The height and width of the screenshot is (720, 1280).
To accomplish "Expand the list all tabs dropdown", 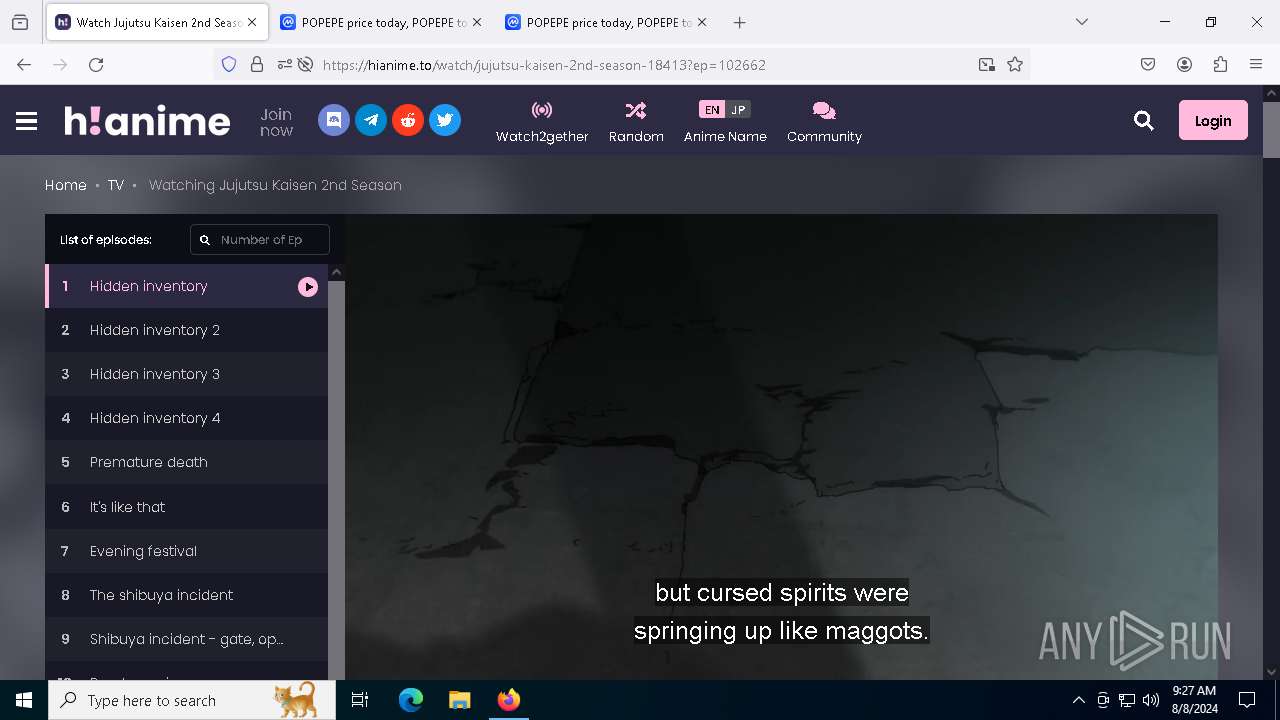I will point(1082,22).
